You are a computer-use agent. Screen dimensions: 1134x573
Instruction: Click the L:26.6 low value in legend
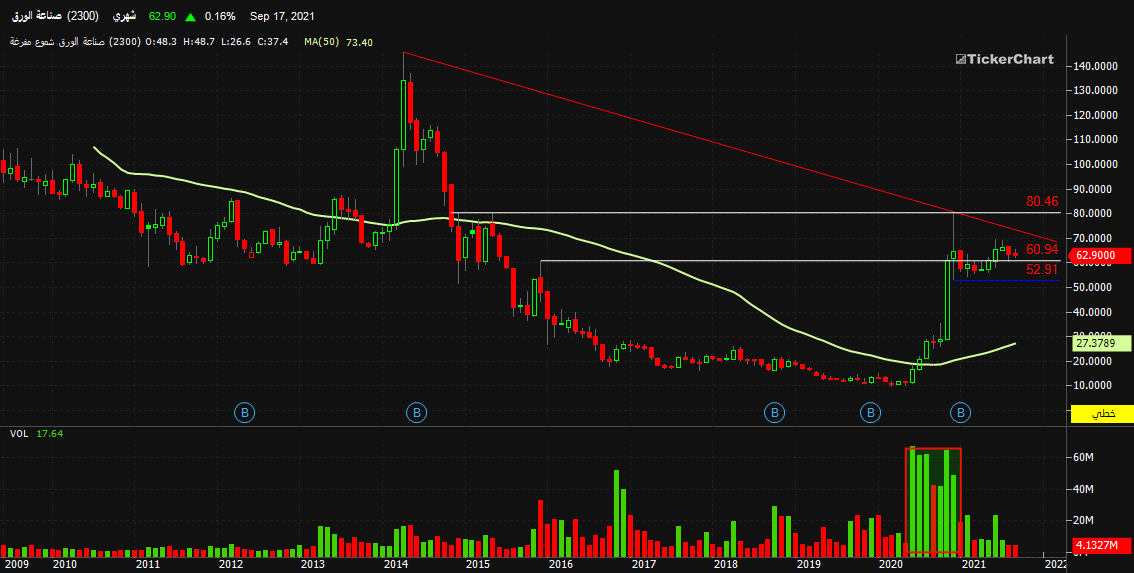[x=236, y=42]
